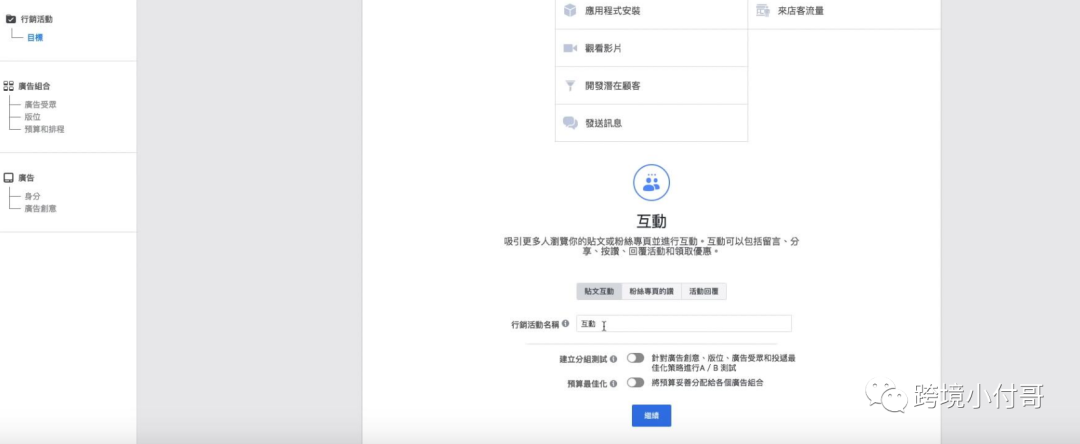Choose the 觀看影片 objective

point(651,48)
